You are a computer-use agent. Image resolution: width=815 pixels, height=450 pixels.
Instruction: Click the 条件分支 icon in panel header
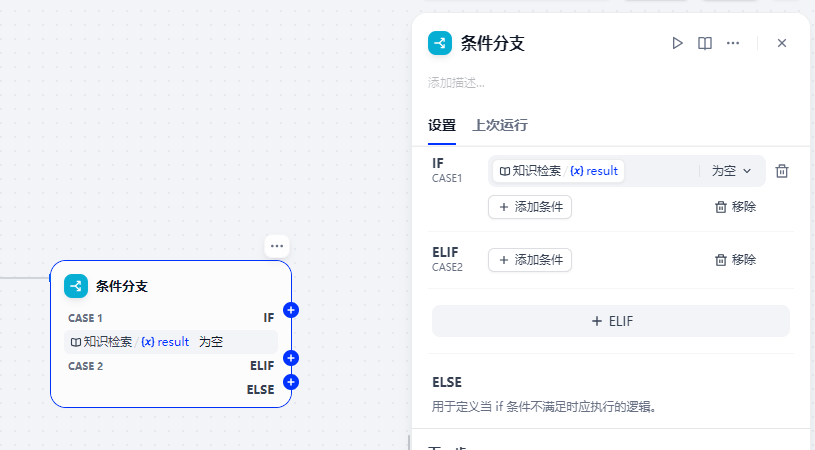click(440, 43)
